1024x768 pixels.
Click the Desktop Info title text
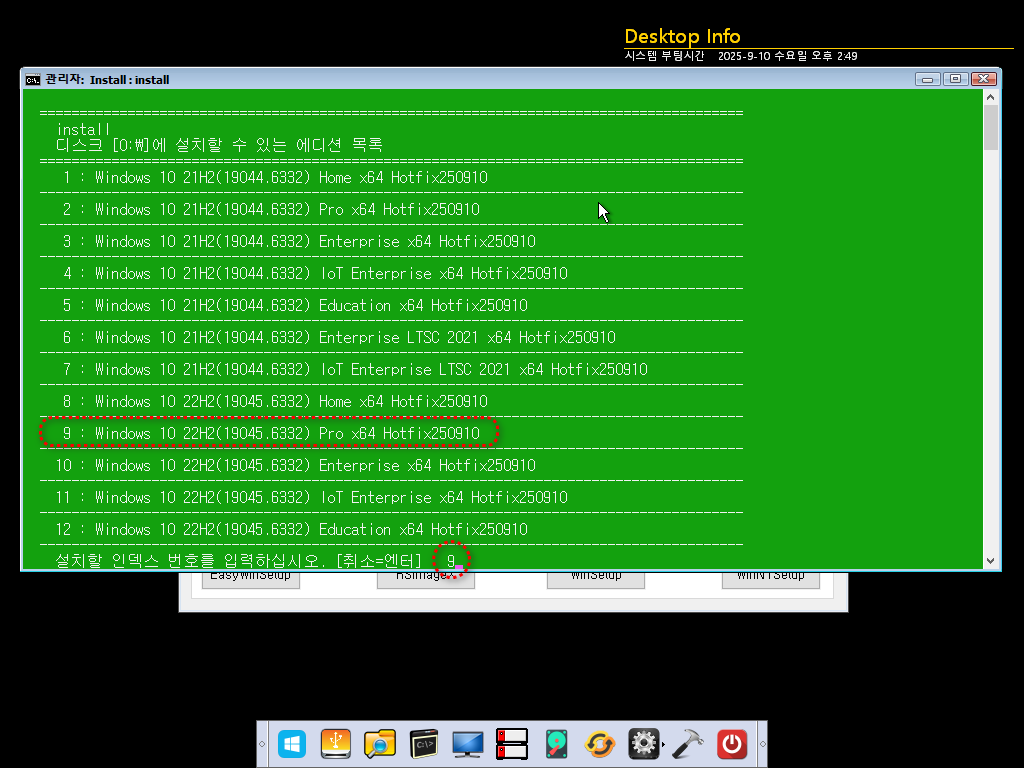point(682,36)
